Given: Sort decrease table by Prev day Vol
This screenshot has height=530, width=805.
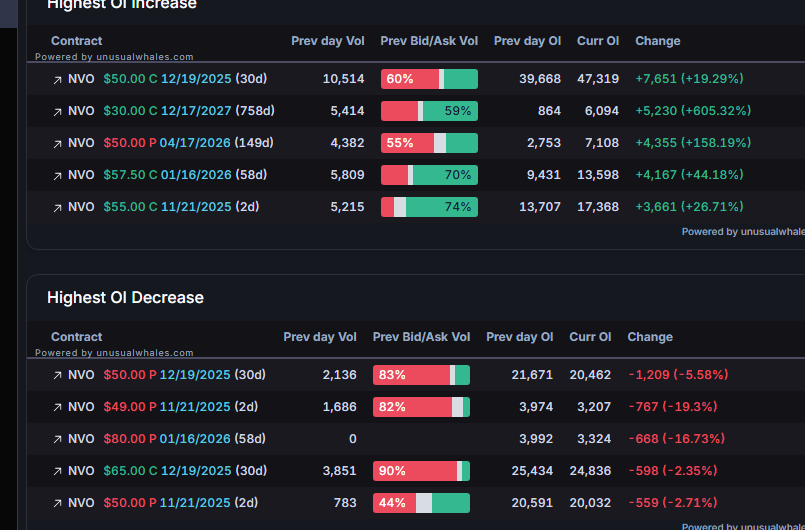Looking at the screenshot, I should (x=320, y=337).
